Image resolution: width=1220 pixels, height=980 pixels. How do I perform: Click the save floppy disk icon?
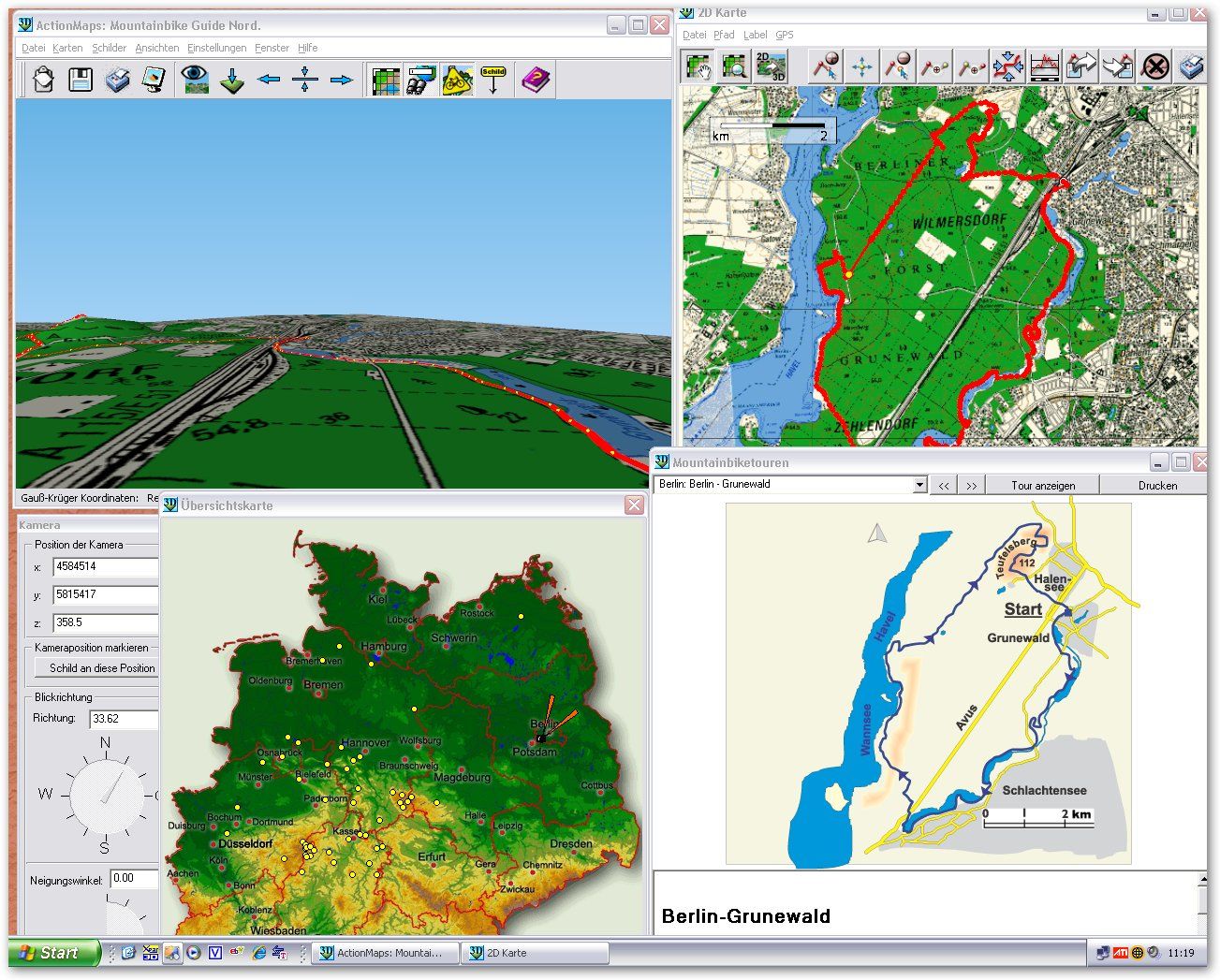point(81,80)
